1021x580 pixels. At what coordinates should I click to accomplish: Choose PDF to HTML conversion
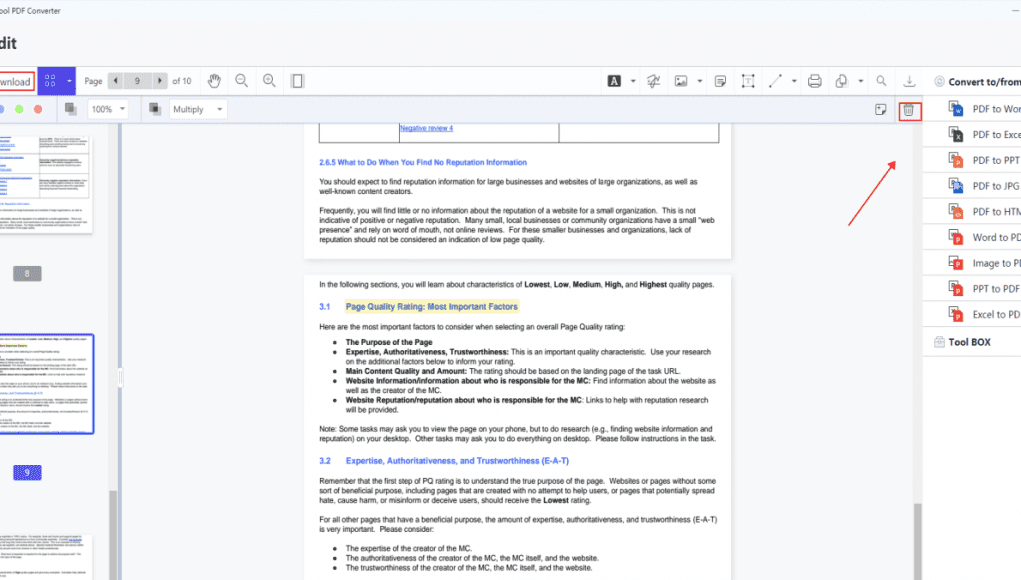click(x=985, y=212)
